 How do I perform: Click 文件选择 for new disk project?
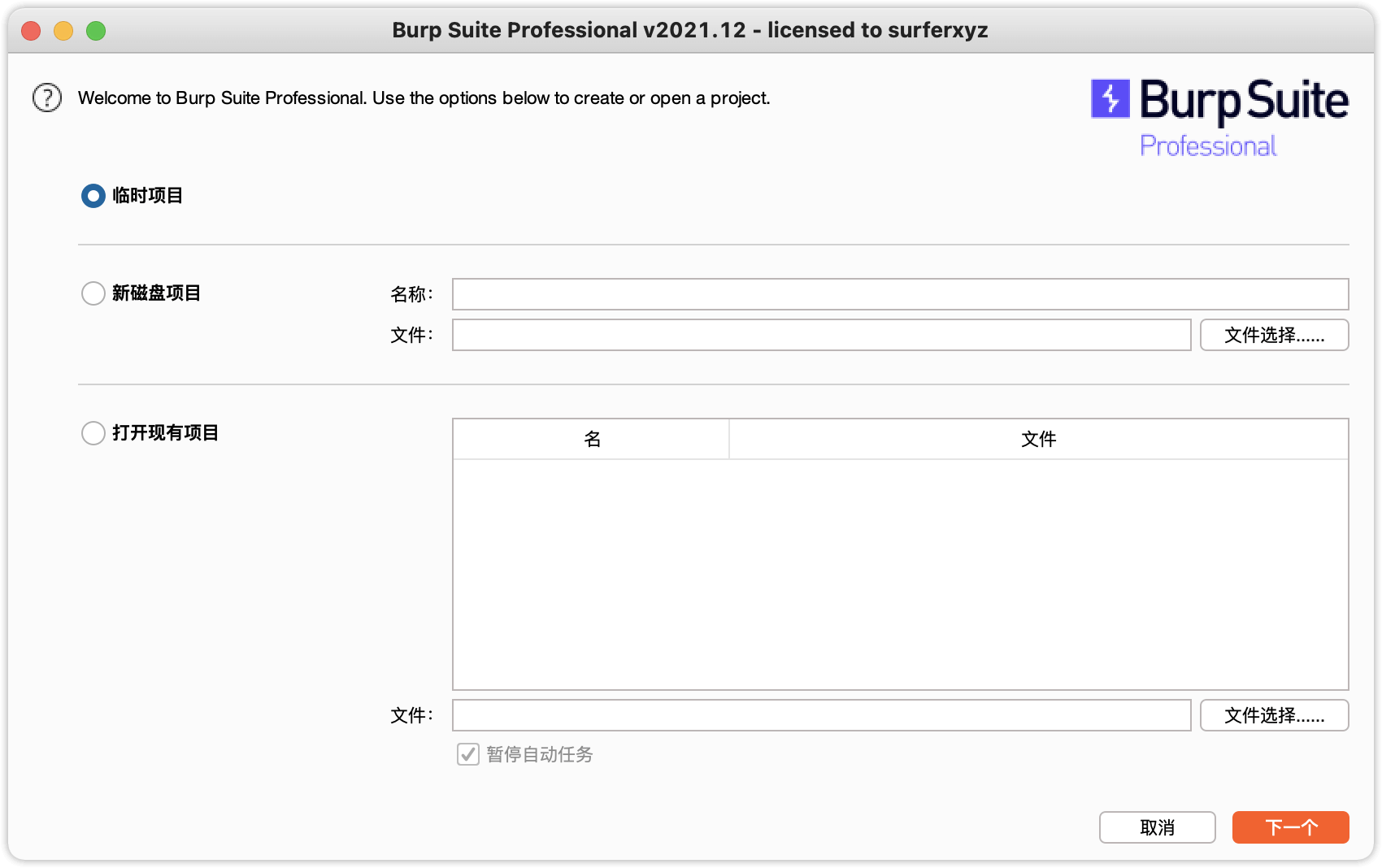pos(1275,335)
